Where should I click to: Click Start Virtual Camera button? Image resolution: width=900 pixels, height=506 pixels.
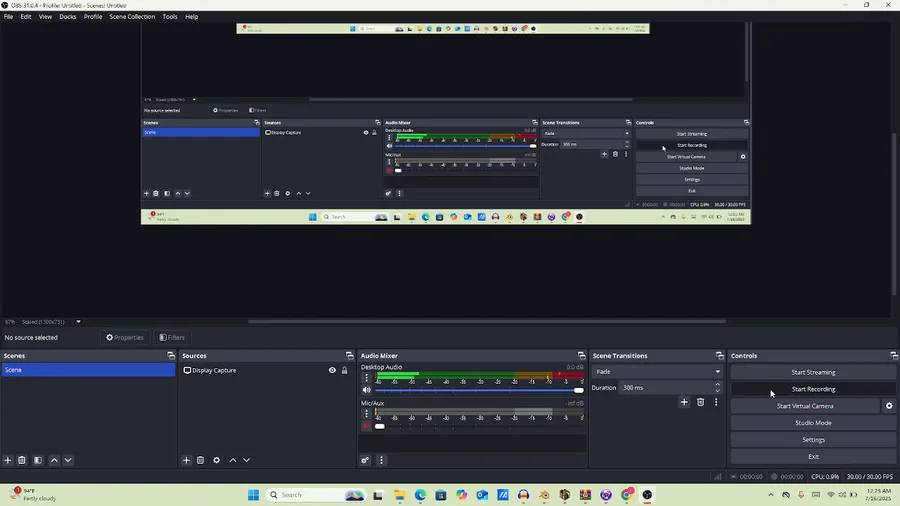point(805,406)
